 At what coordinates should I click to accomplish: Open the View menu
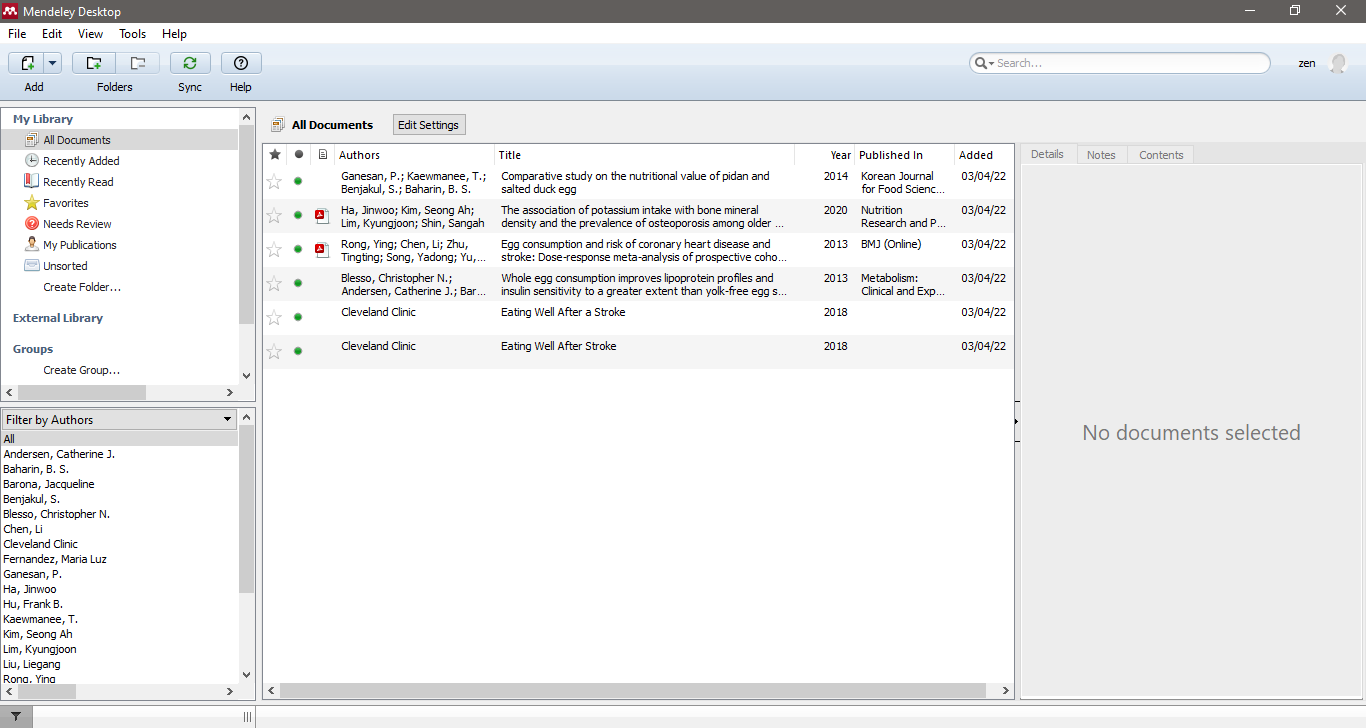(90, 34)
